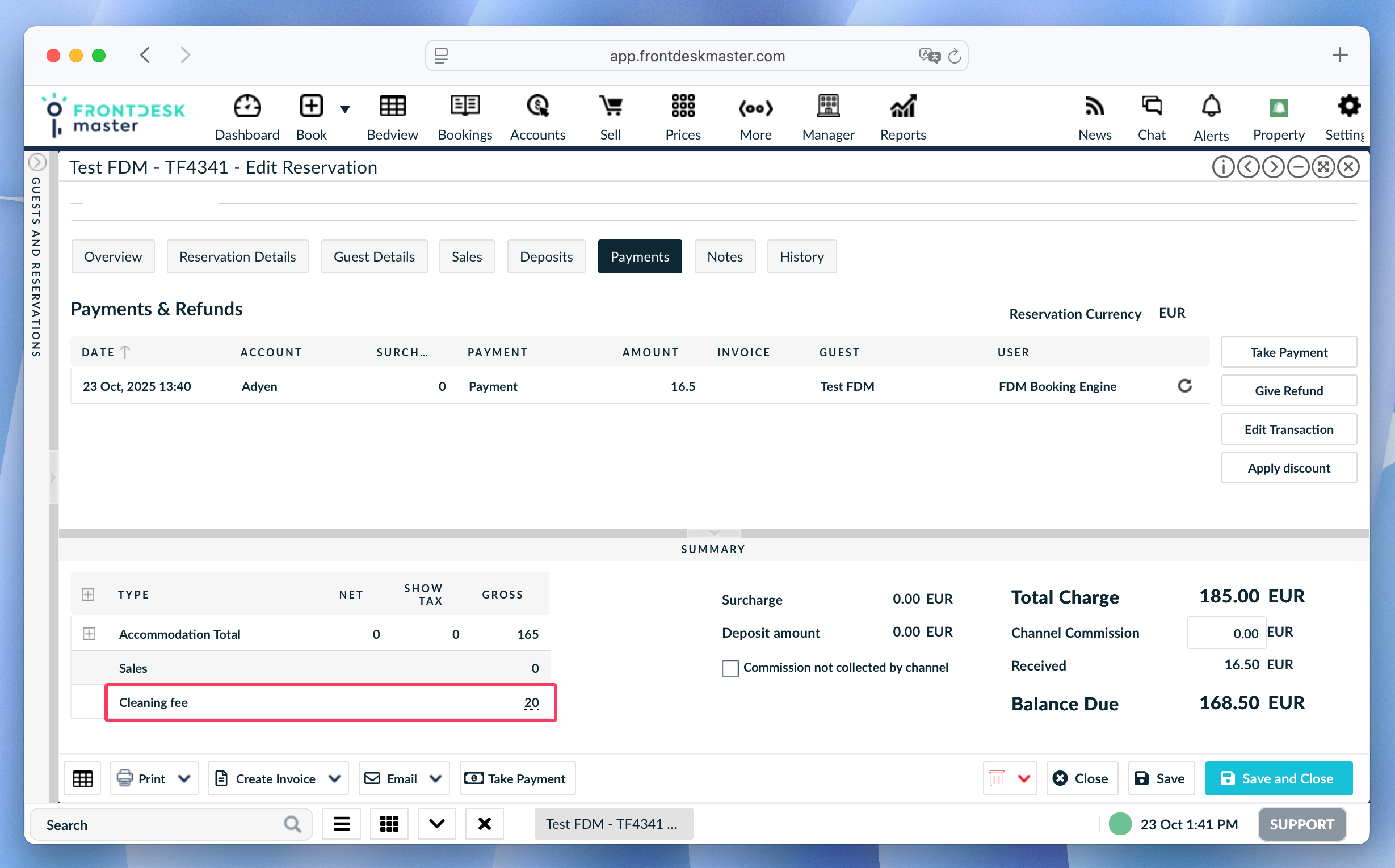Image resolution: width=1395 pixels, height=868 pixels.
Task: Click Save and Close button
Action: pos(1278,778)
